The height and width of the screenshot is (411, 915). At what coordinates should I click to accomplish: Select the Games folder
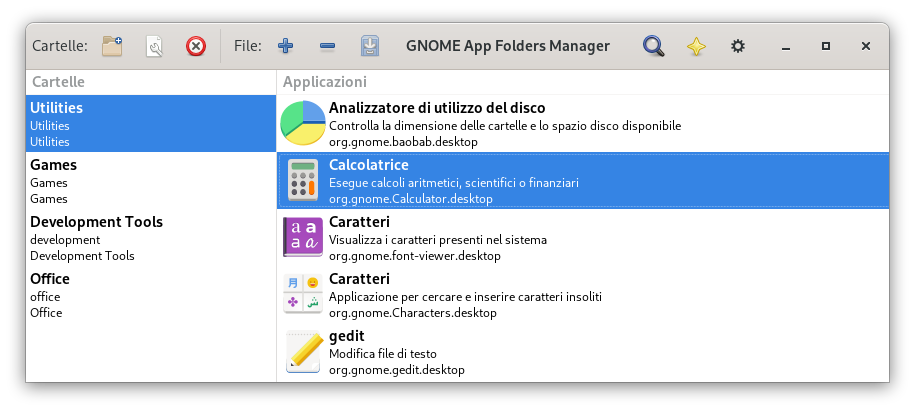(x=151, y=181)
